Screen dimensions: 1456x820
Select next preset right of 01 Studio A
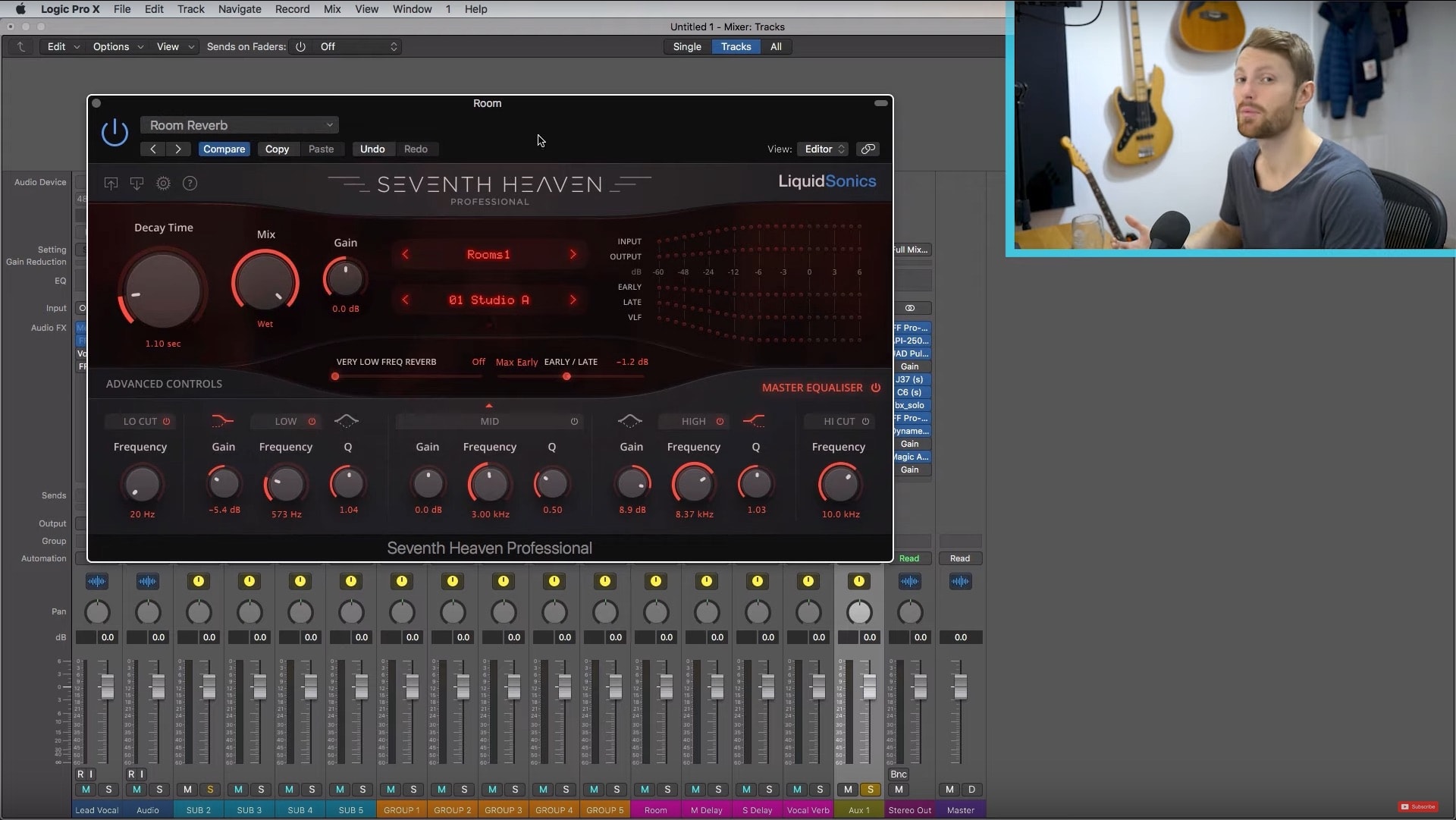point(573,300)
